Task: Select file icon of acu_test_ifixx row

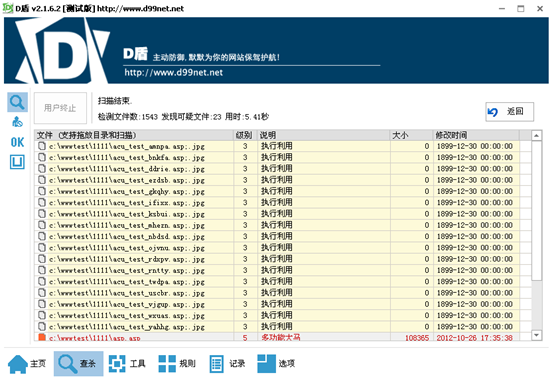Action: [x=42, y=202]
